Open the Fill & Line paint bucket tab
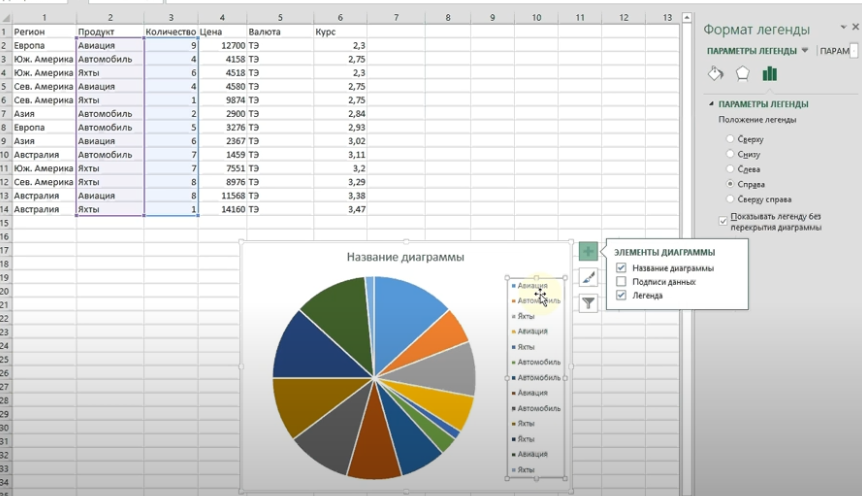862x496 pixels. (715, 74)
